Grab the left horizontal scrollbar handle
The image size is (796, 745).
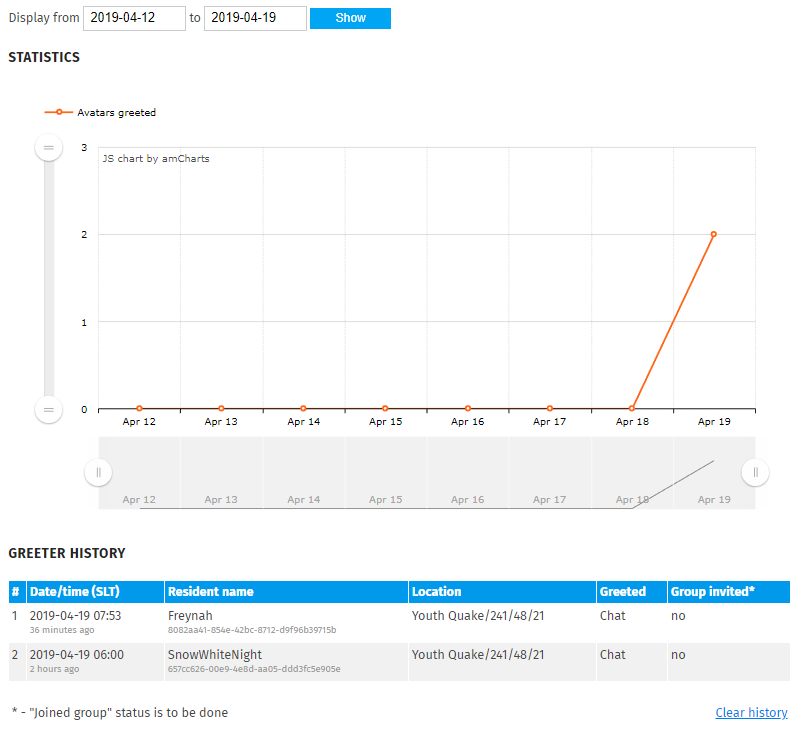point(98,472)
